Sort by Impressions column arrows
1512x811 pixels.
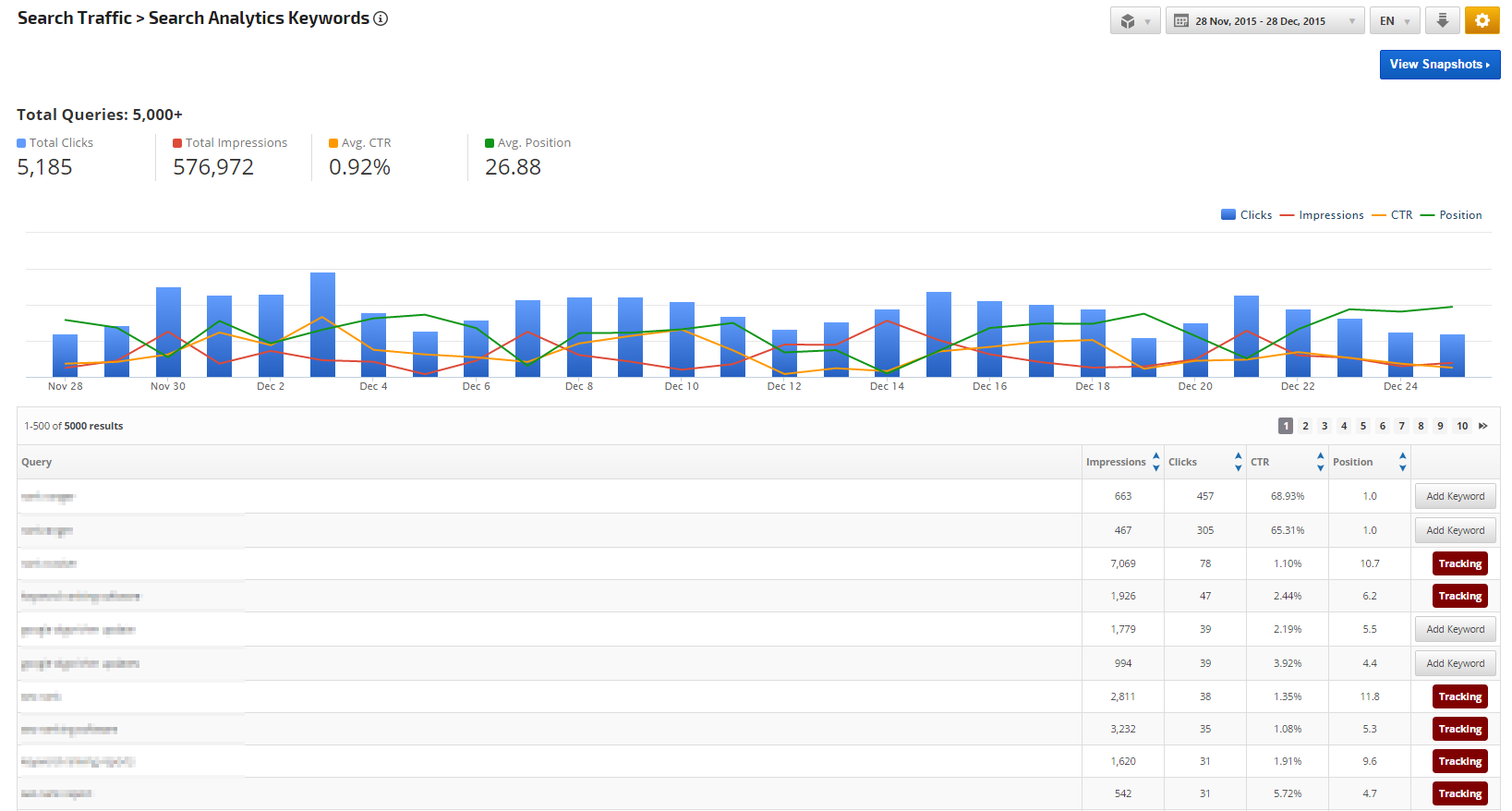(x=1155, y=462)
